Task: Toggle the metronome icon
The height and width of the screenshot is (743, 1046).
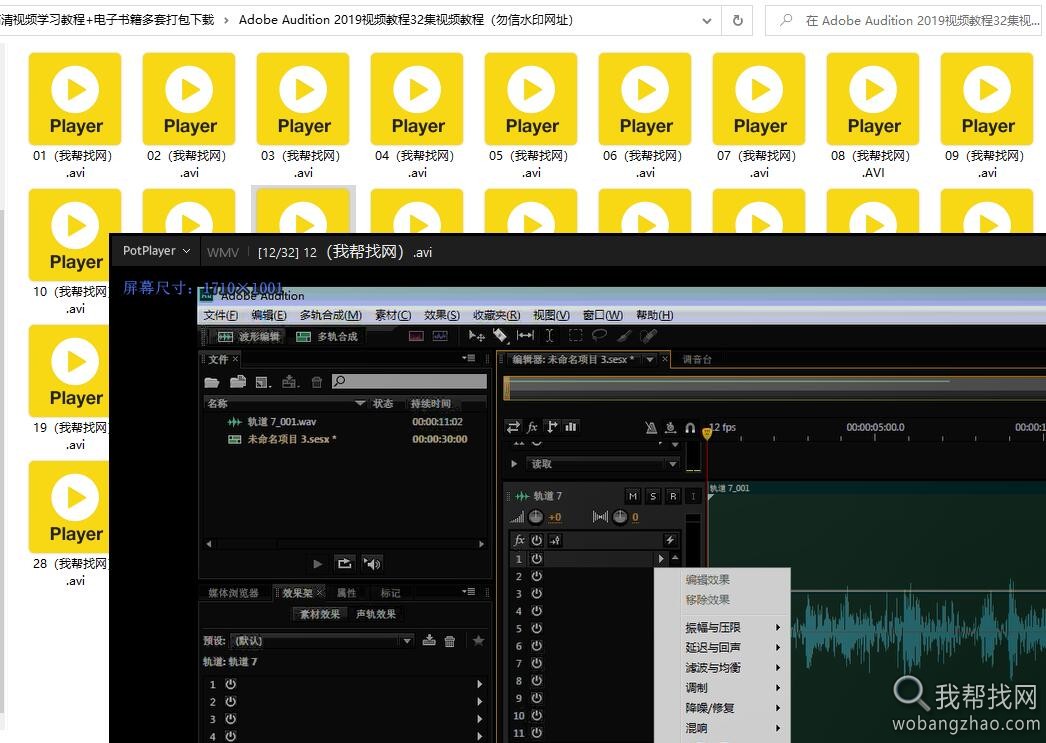Action: tap(651, 428)
